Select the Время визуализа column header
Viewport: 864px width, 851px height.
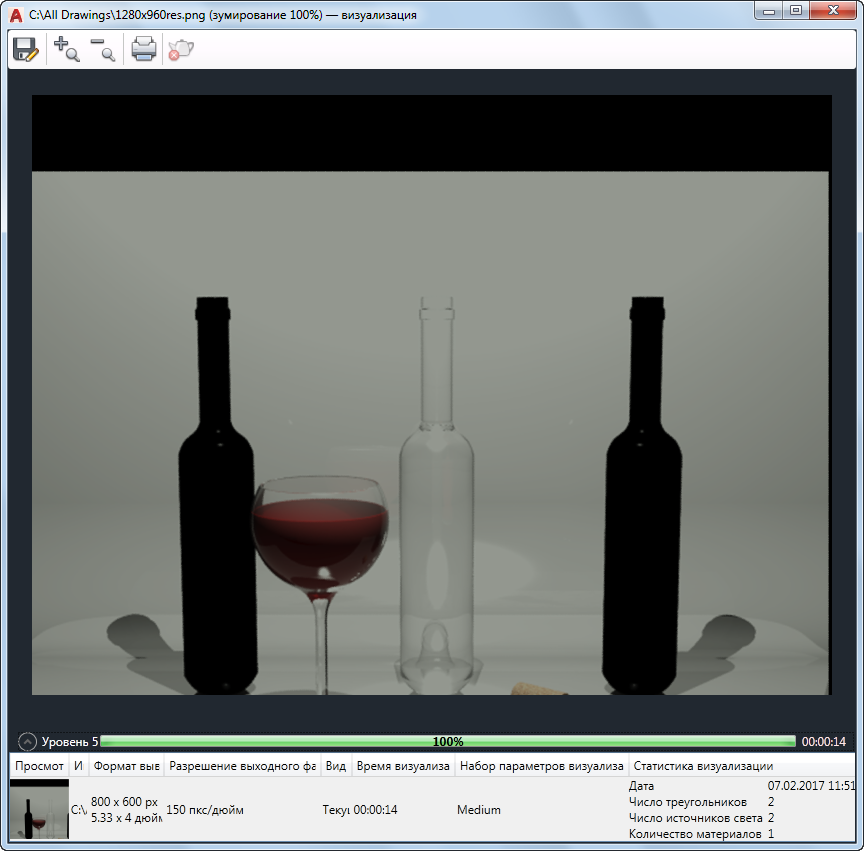click(403, 766)
